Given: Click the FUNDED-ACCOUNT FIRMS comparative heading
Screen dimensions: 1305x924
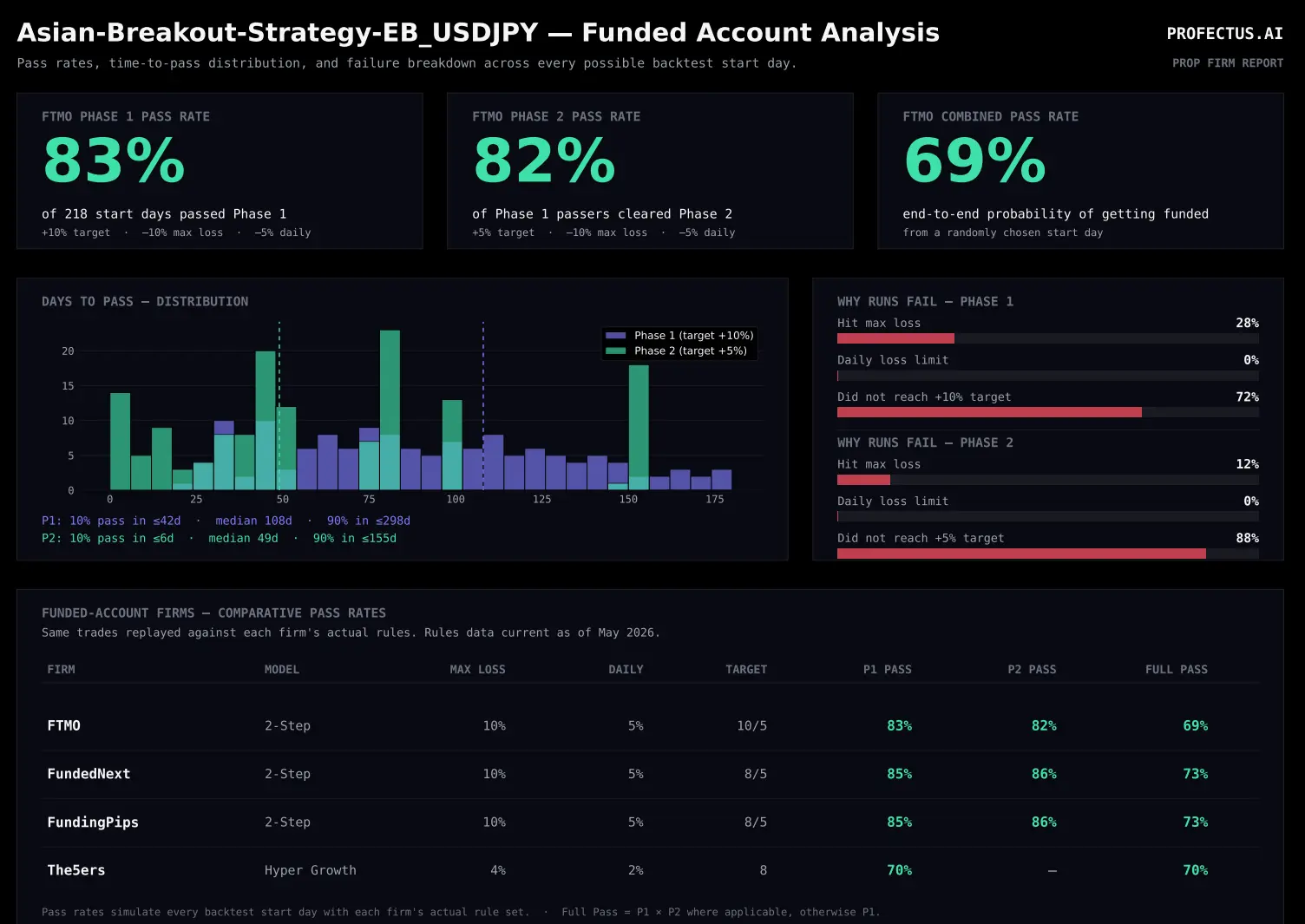Looking at the screenshot, I should click(x=213, y=613).
